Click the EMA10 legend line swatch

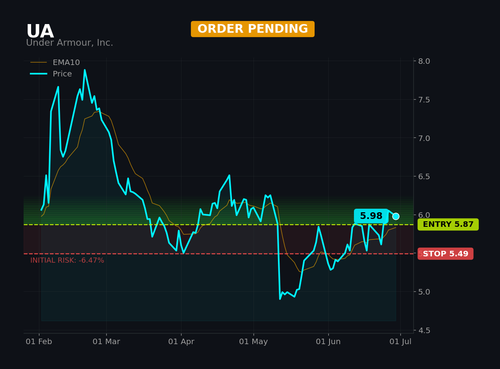tap(39, 62)
